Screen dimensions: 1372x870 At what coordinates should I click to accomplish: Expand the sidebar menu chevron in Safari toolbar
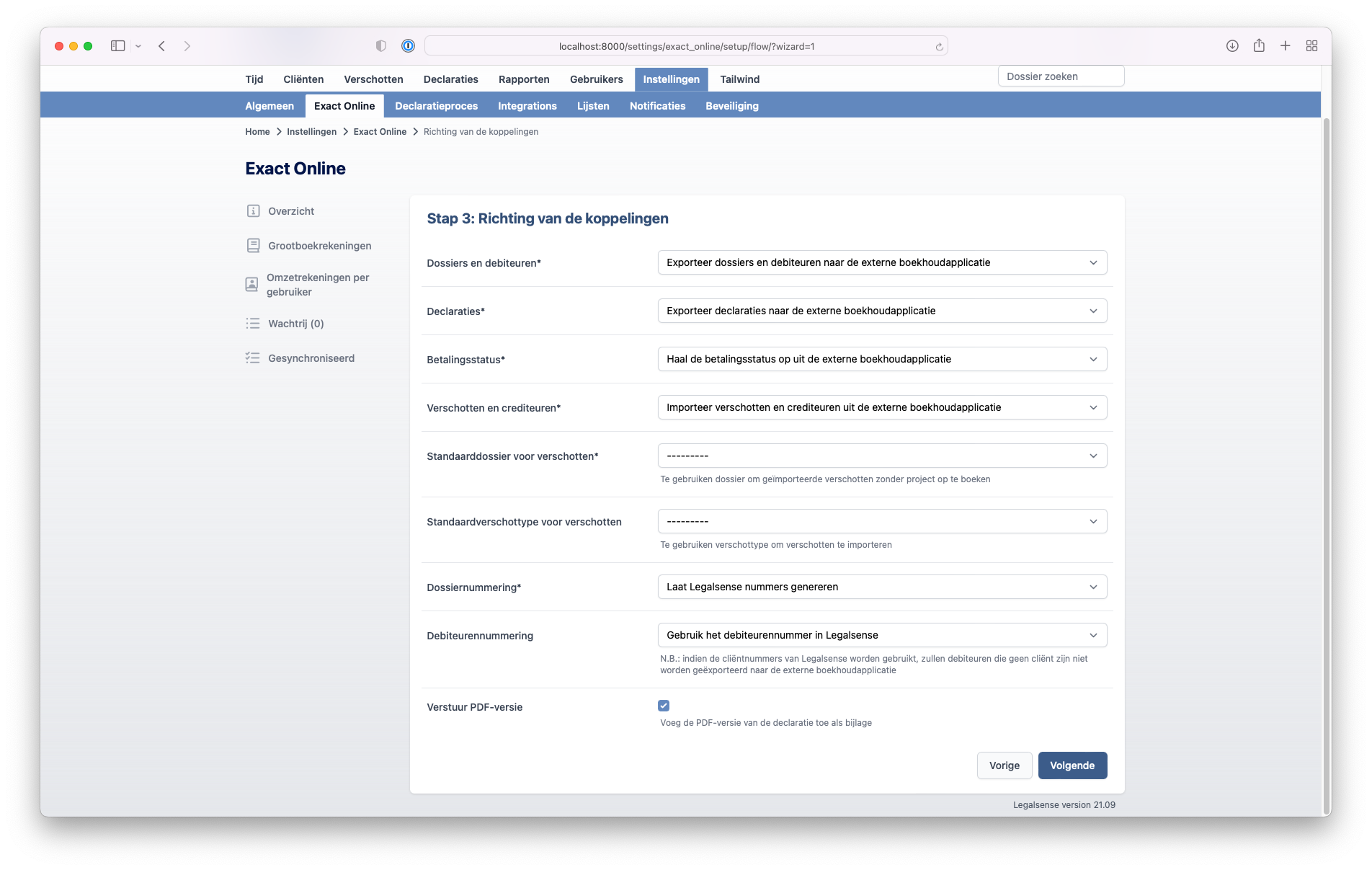click(x=138, y=46)
